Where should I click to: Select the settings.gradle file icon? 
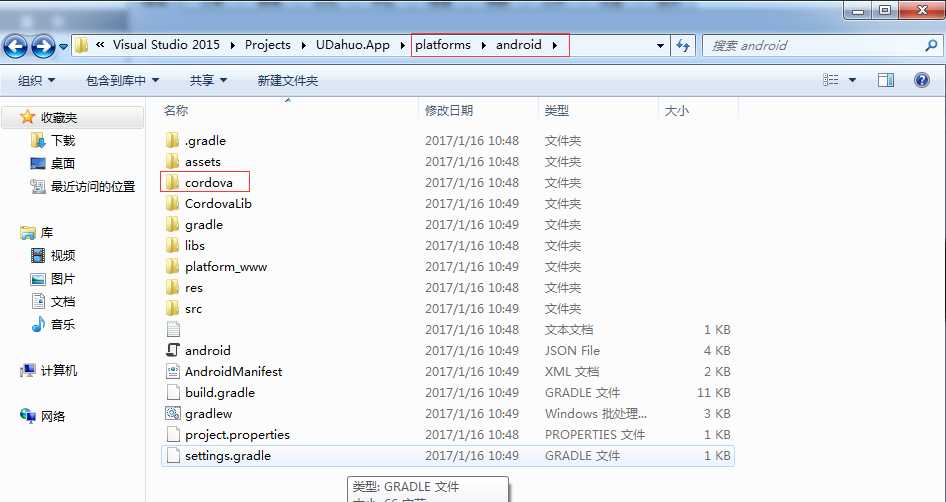point(173,456)
